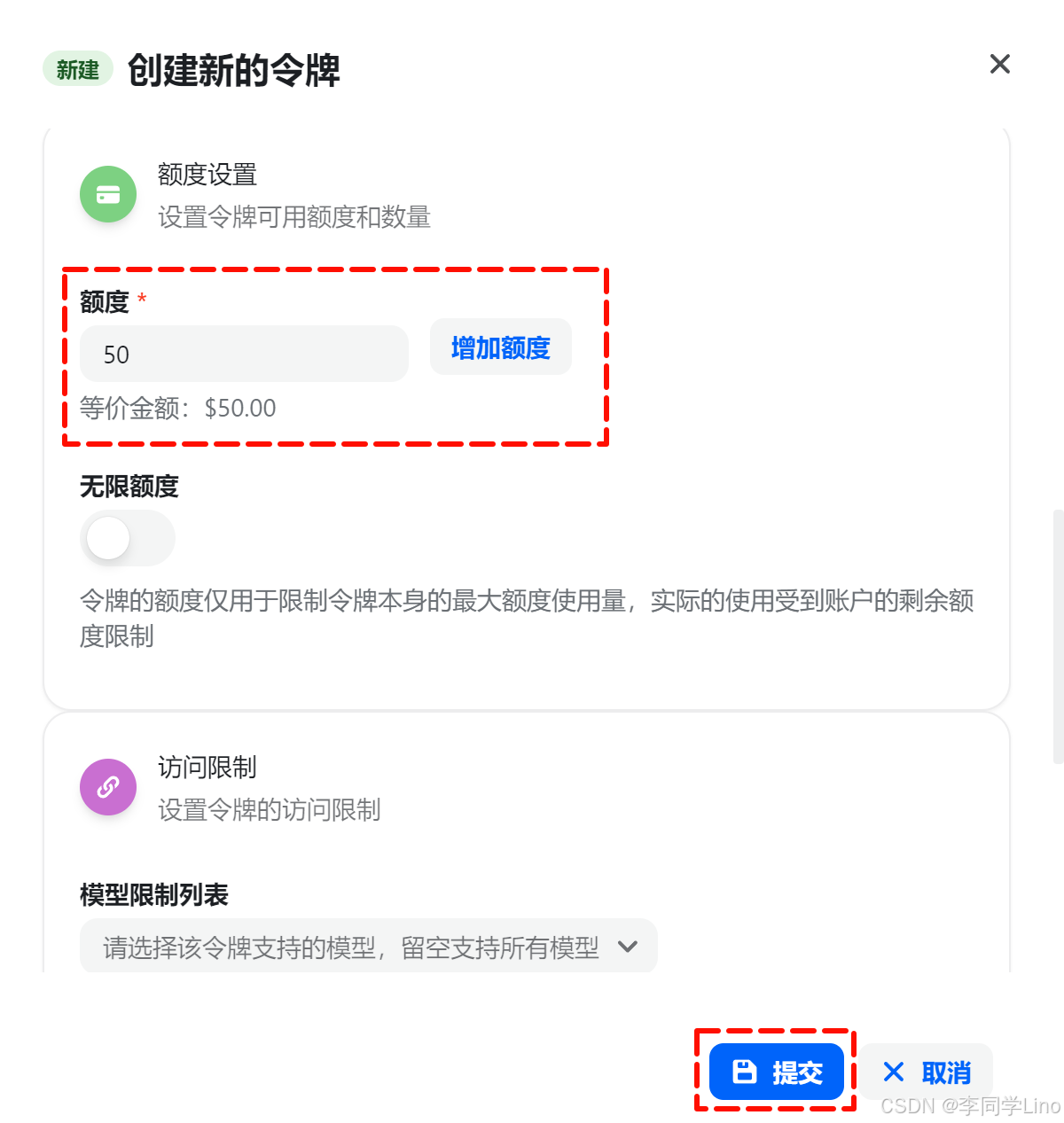Click the 等价金额 $50.00 text
This screenshot has width=1064, height=1123.
coord(178,408)
